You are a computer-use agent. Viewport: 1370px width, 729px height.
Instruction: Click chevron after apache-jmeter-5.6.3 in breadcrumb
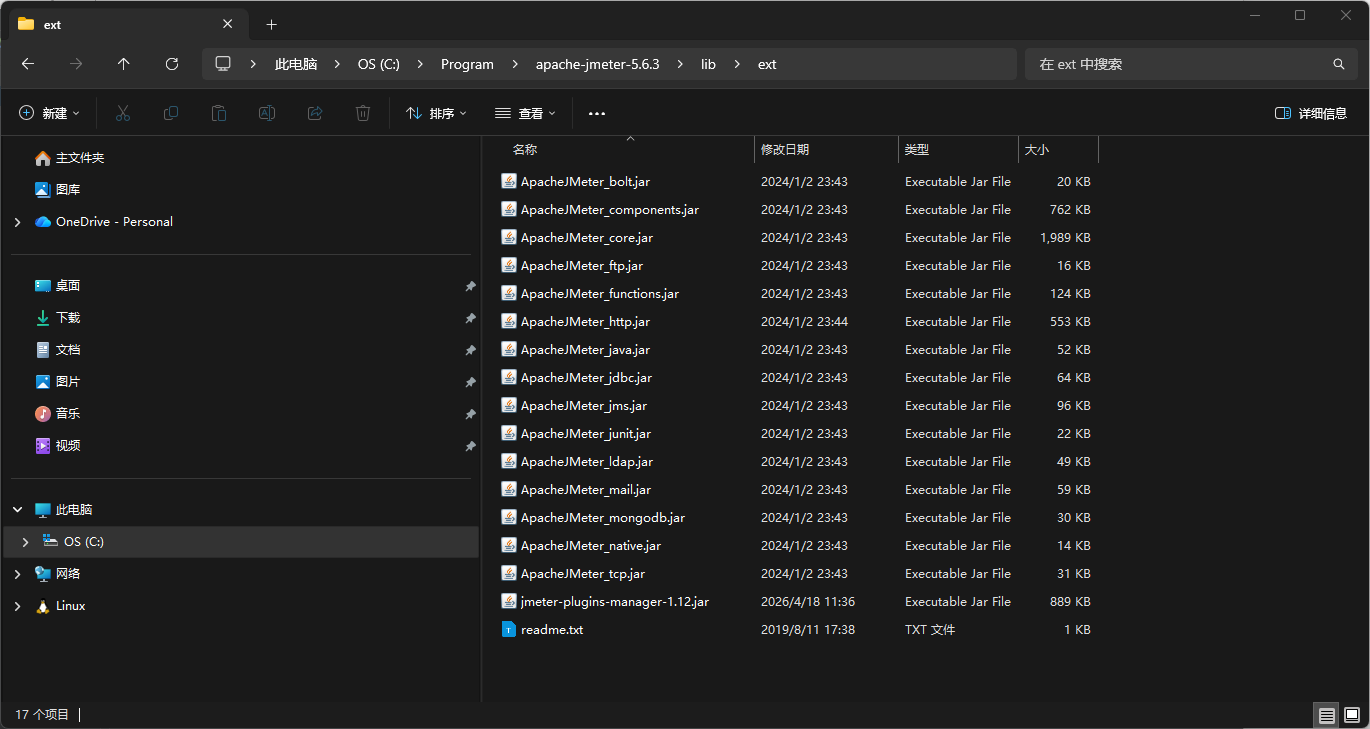(x=680, y=64)
